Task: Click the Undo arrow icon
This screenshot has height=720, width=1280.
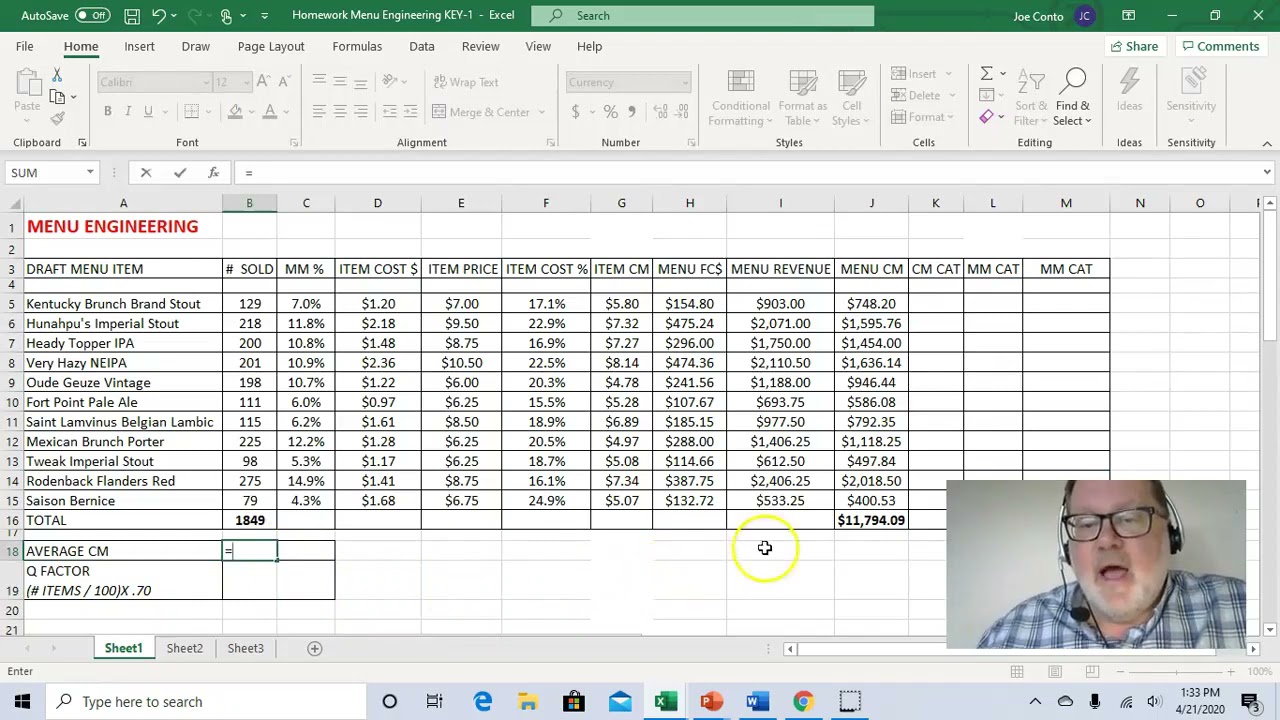Action: pyautogui.click(x=158, y=16)
